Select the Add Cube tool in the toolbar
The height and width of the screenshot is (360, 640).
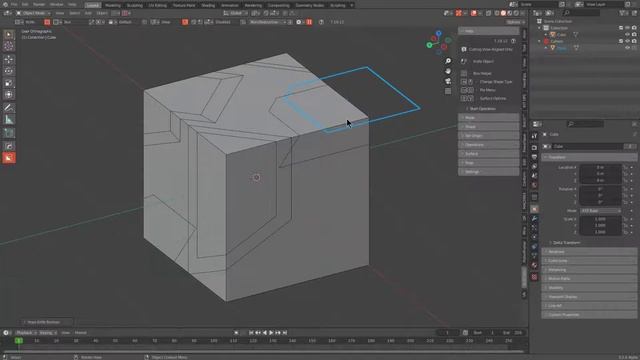point(9,133)
